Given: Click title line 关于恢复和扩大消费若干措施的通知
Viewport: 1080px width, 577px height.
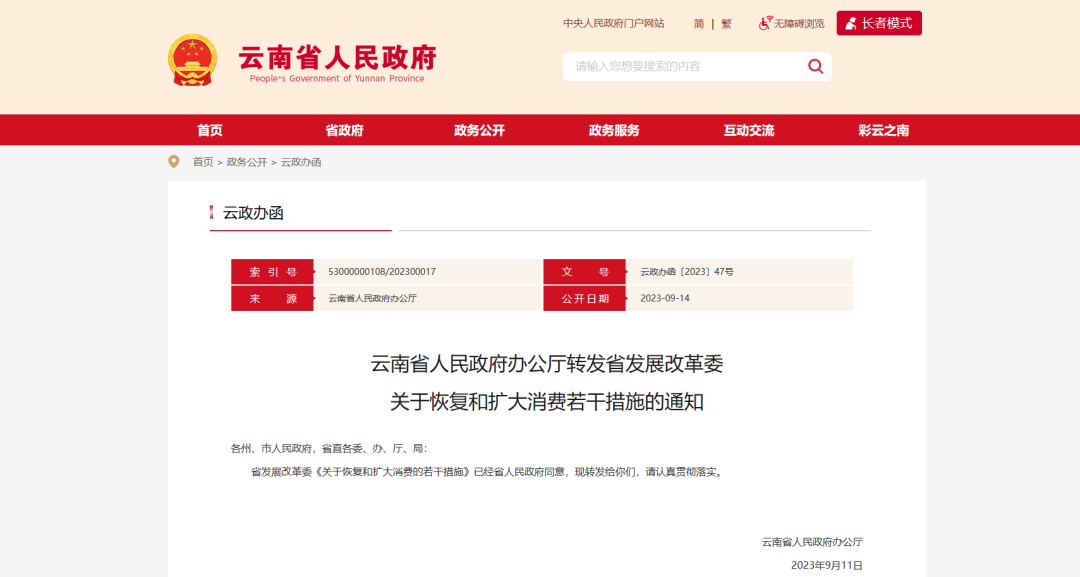Looking at the screenshot, I should point(547,401).
